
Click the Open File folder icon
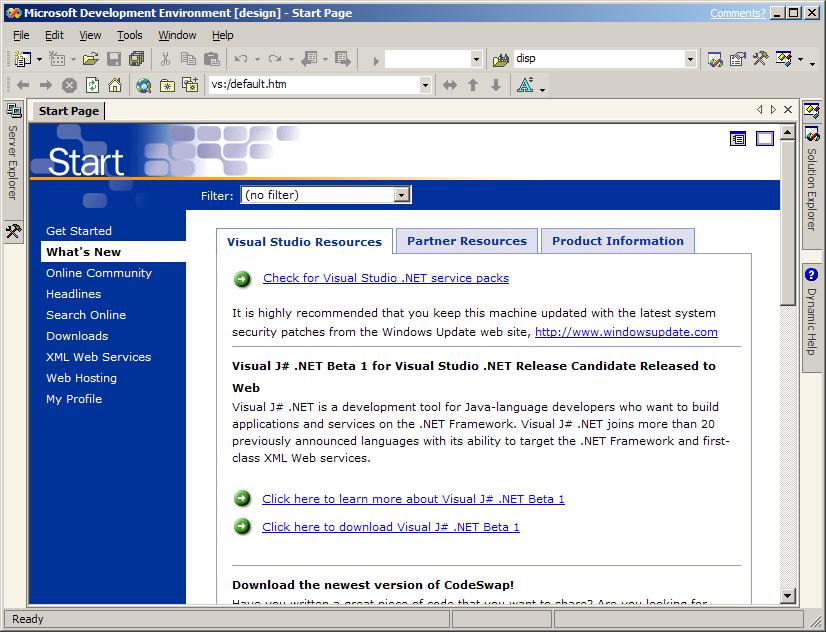tap(91, 59)
